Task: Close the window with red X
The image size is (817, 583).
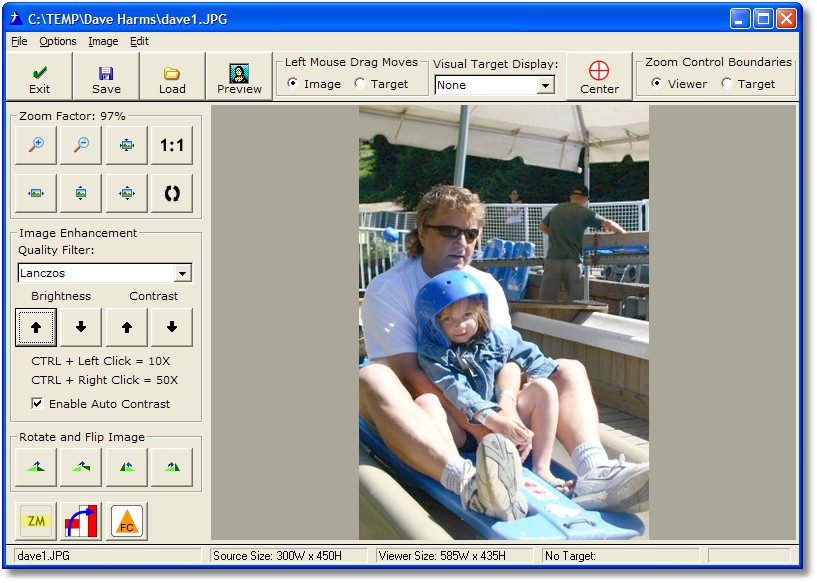Action: pyautogui.click(x=787, y=19)
